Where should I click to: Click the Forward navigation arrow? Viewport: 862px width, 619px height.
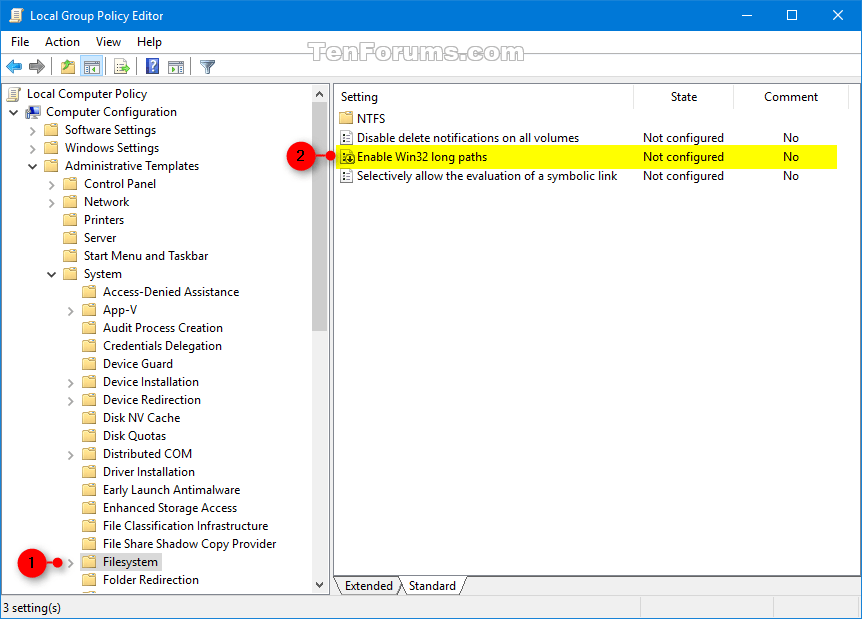[x=37, y=66]
